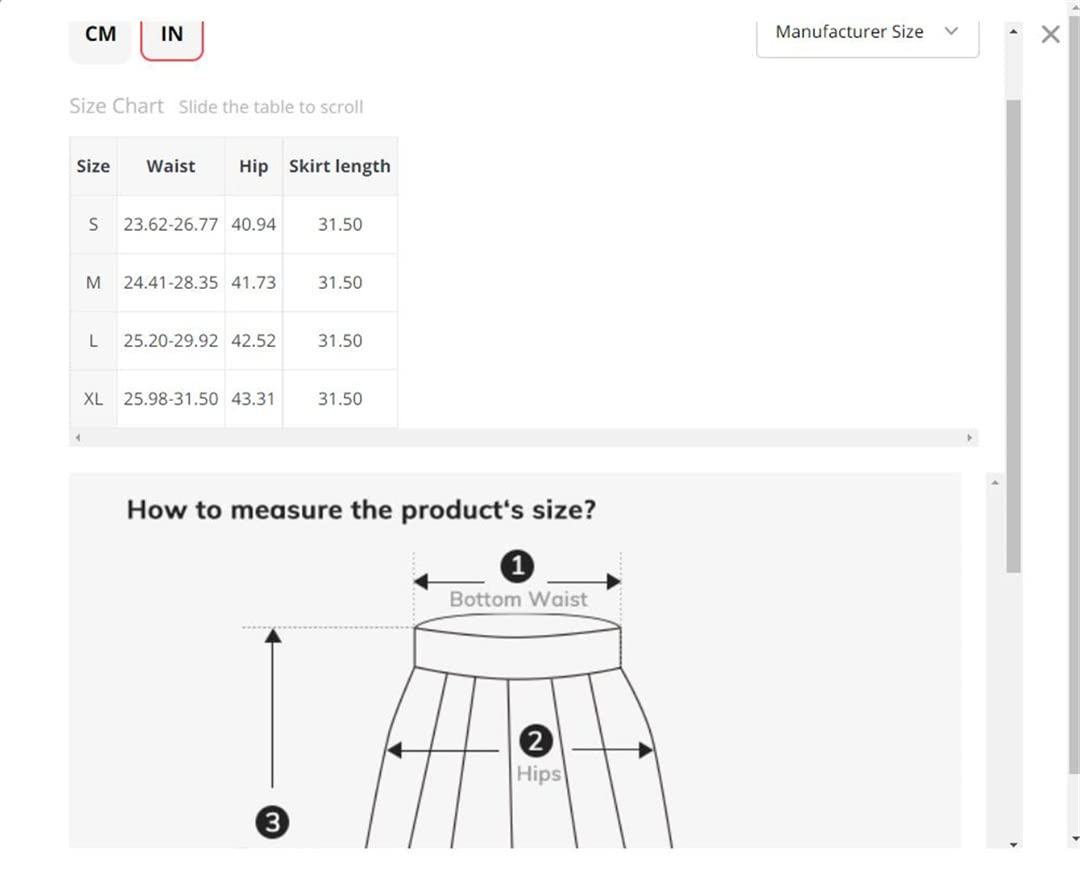Click the number 2 Hips marker
This screenshot has width=1080, height=884.
click(535, 741)
